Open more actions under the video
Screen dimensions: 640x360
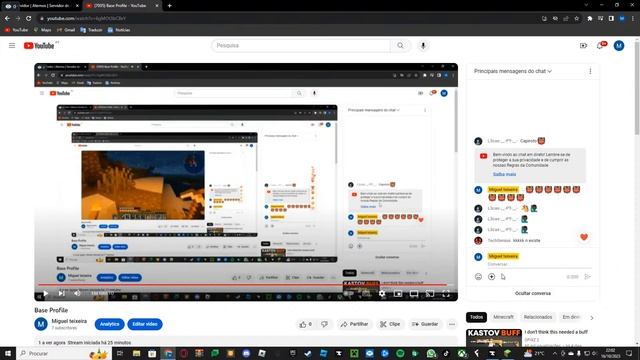[452, 324]
